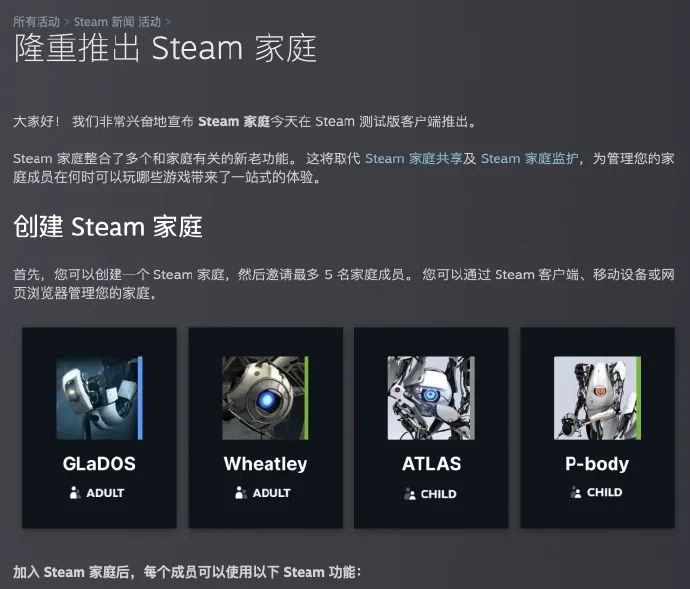Click the adult icon under Wheatley
This screenshot has width=690, height=589.
241,493
